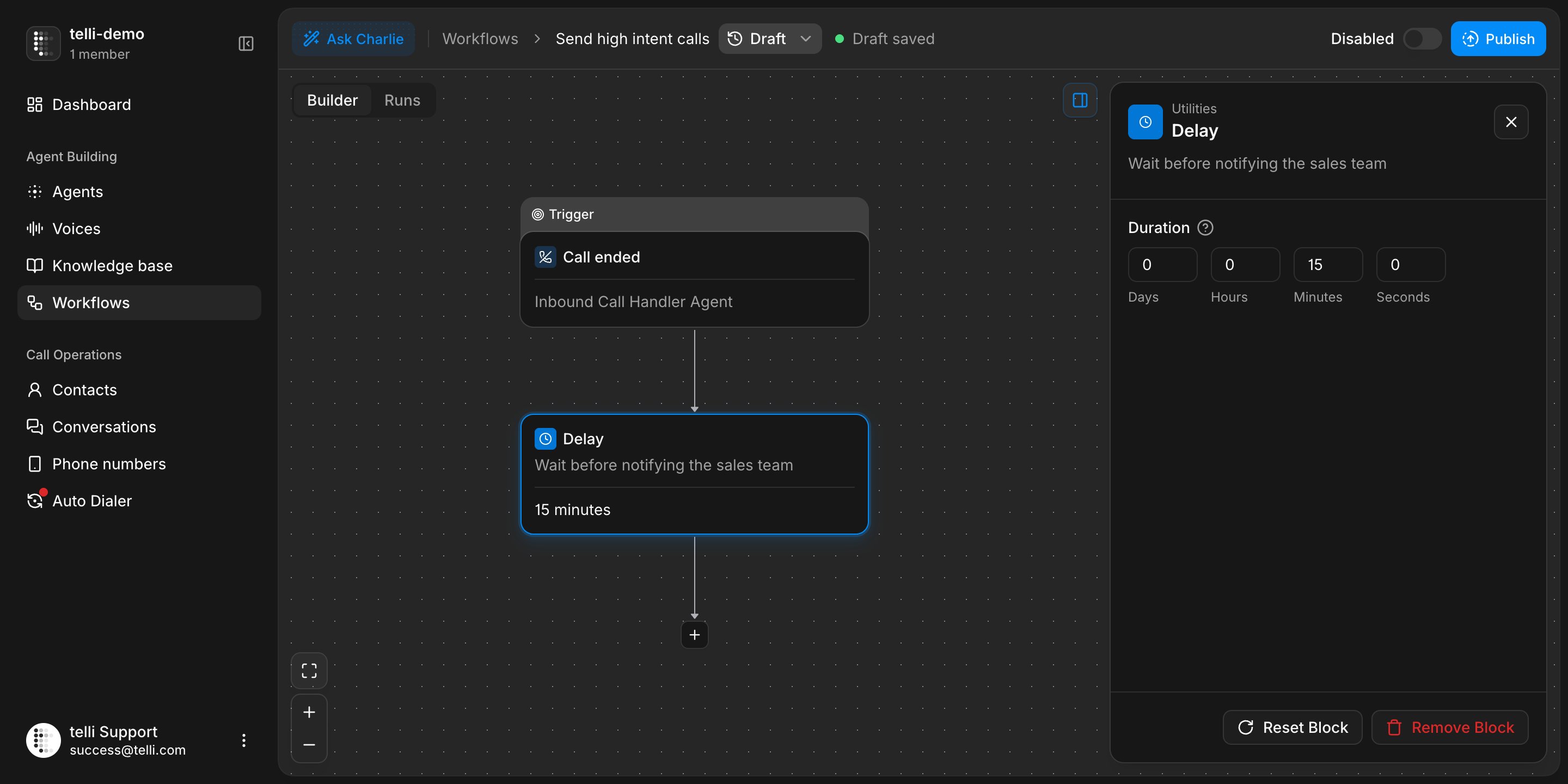
Task: Click the 15 minutes text on Delay block
Action: [x=572, y=510]
